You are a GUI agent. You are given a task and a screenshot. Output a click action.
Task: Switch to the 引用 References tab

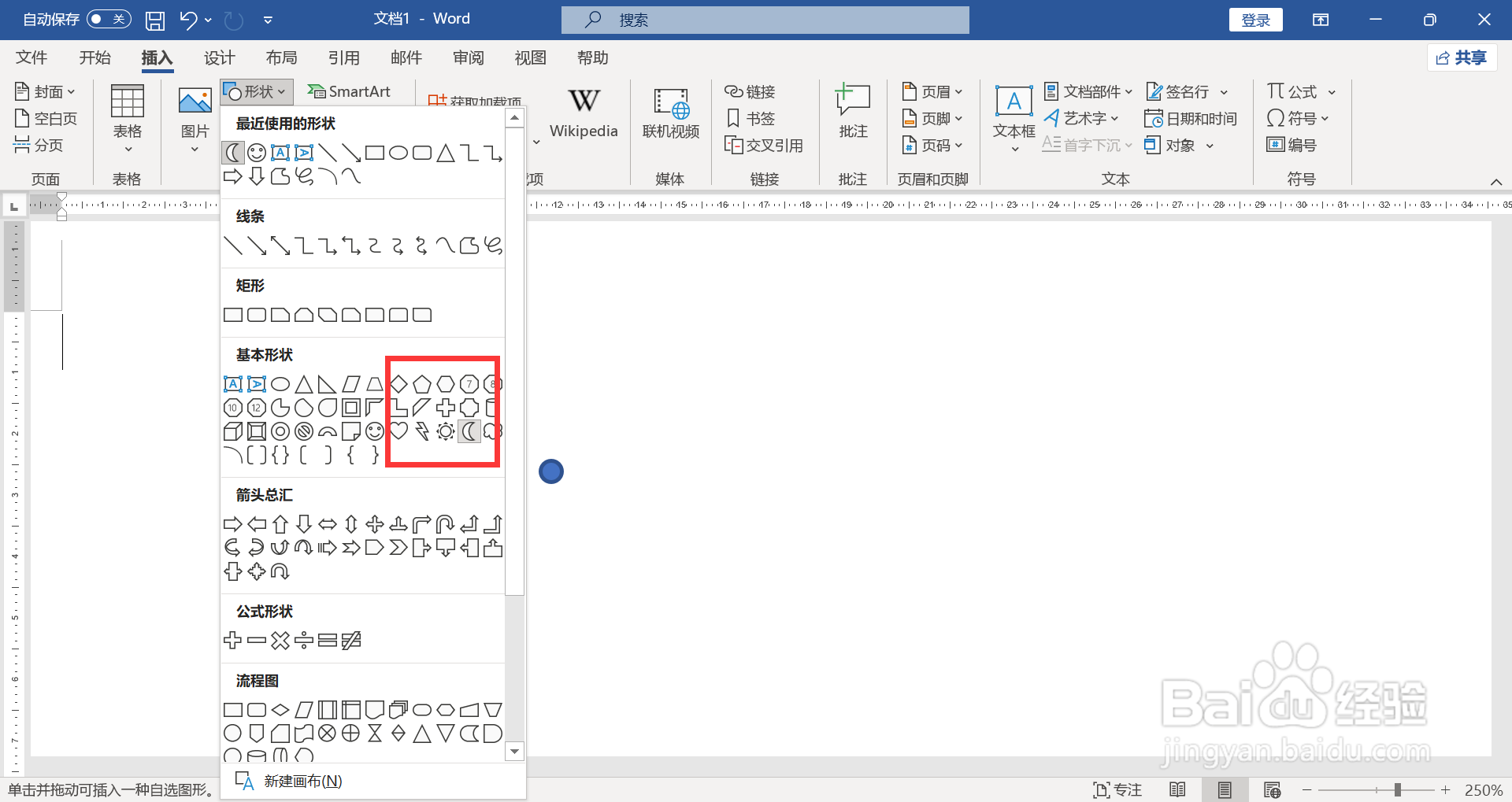(343, 57)
